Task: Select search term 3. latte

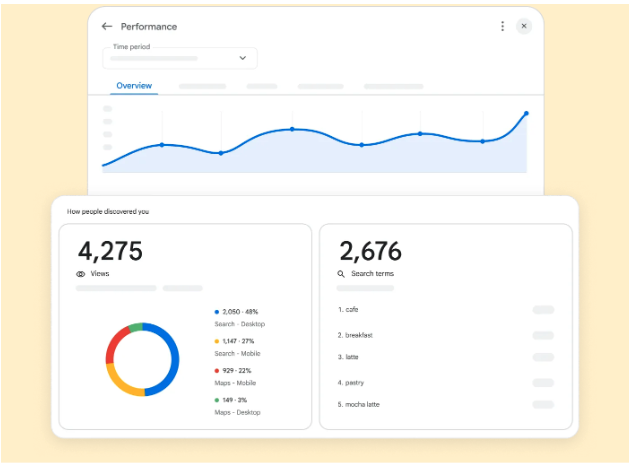Action: pyautogui.click(x=348, y=357)
